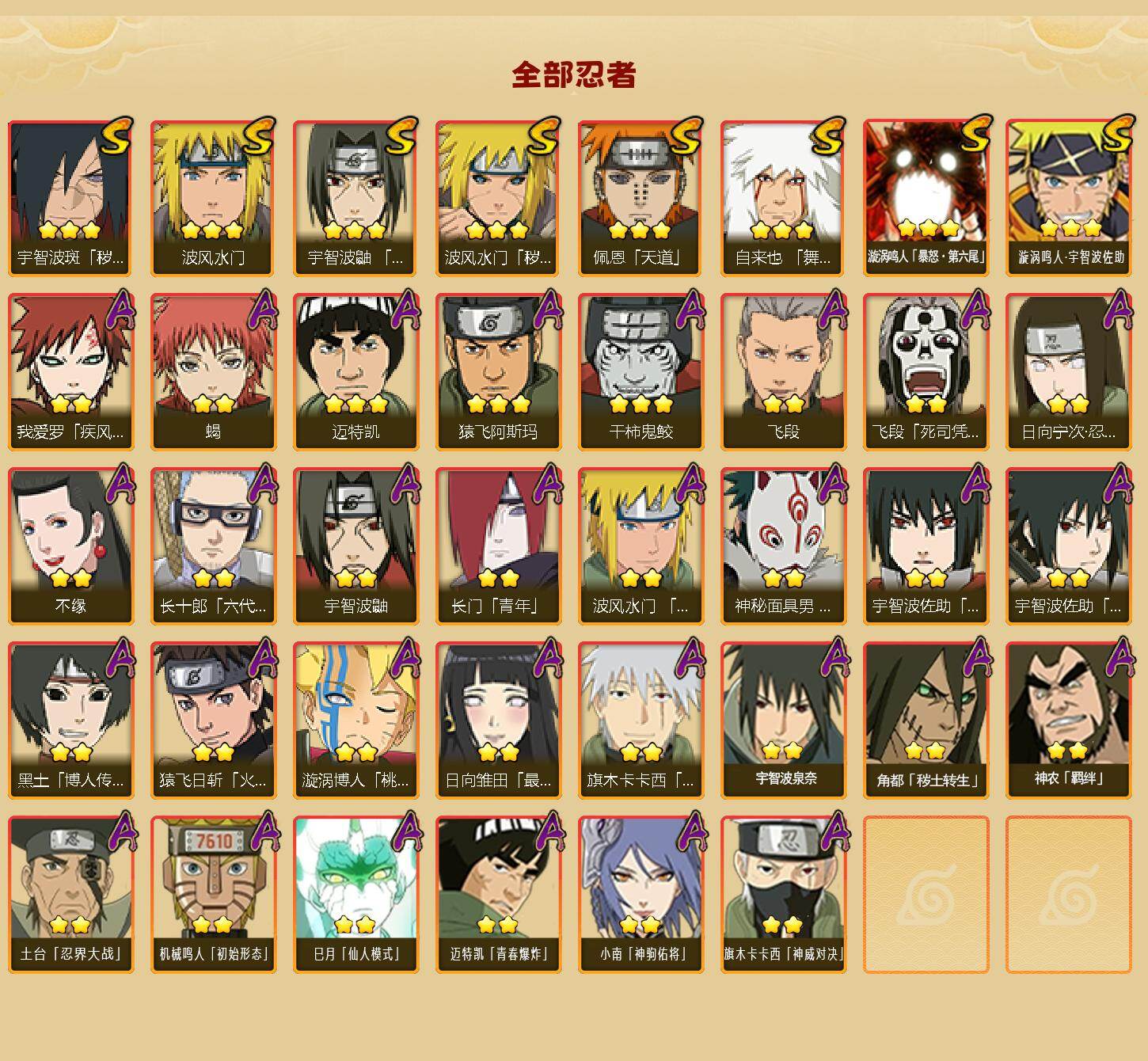Select the 飞段 card with two stars
This screenshot has width=1148, height=1061.
783,371
